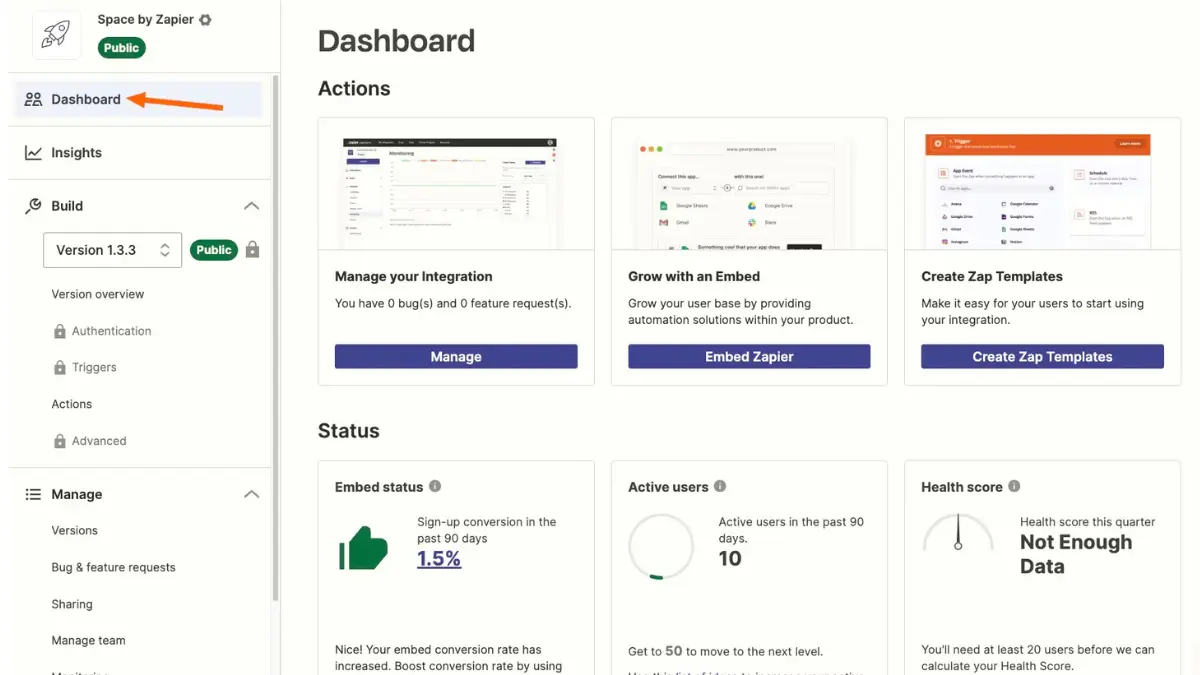Open the Embed status info tooltip icon
This screenshot has height=675, width=1200.
coord(434,487)
